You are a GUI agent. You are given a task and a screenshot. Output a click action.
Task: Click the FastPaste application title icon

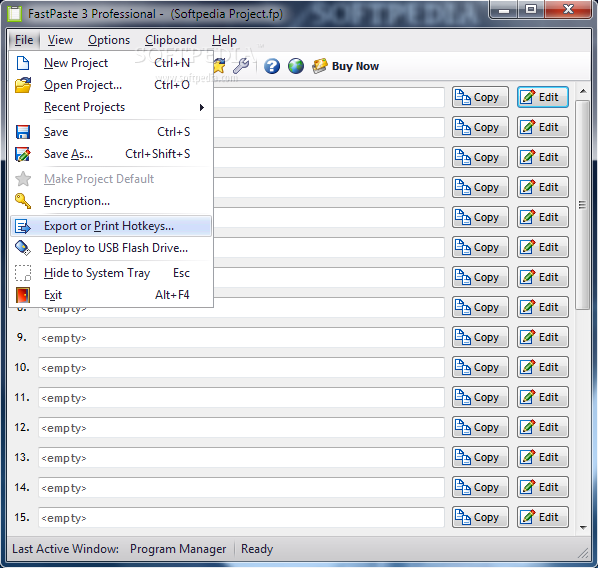click(x=15, y=14)
